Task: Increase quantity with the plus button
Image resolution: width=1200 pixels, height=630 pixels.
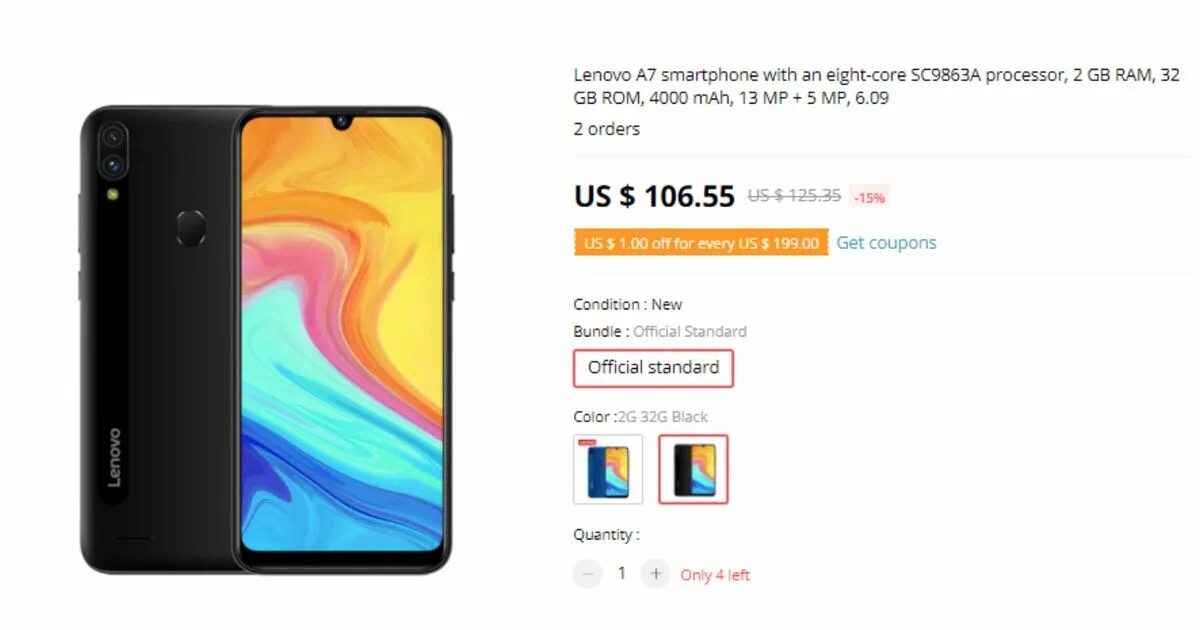Action: point(655,574)
